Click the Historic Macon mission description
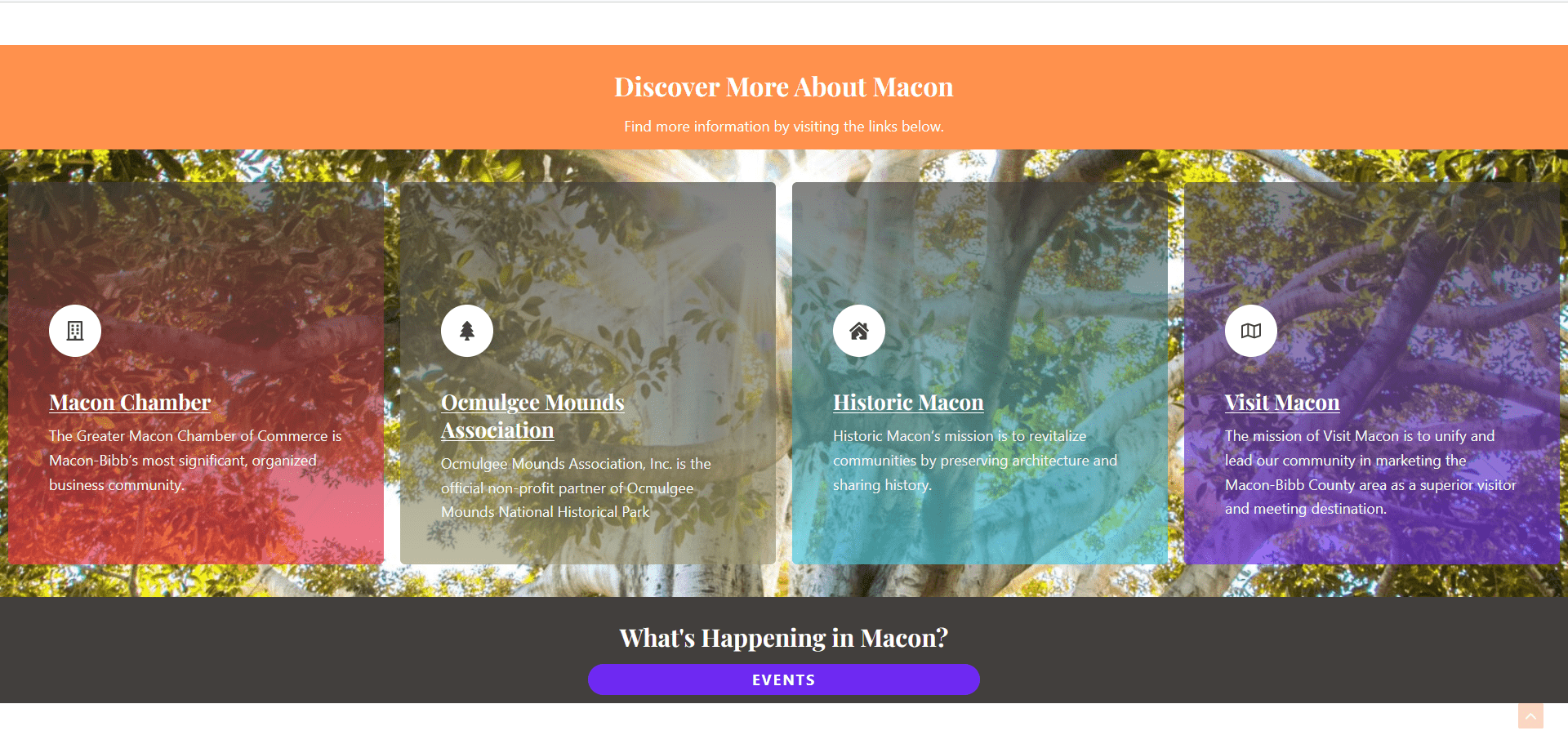 tap(975, 461)
